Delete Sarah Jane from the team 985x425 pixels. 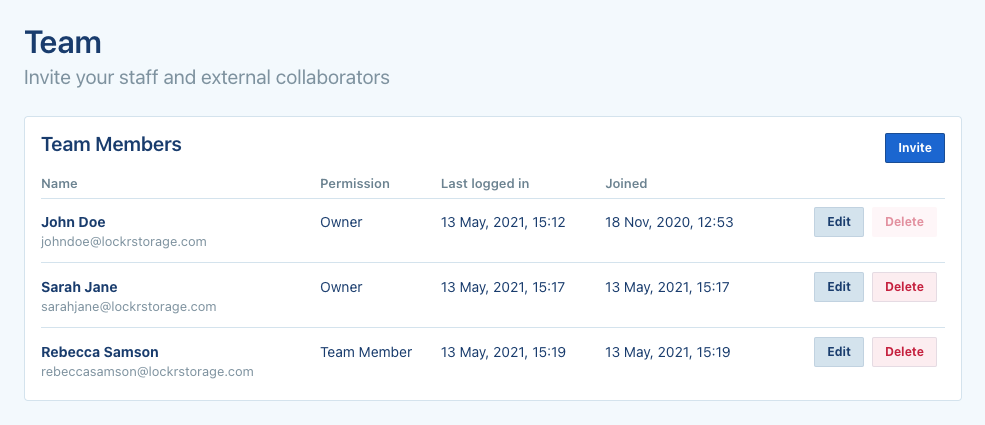click(904, 287)
